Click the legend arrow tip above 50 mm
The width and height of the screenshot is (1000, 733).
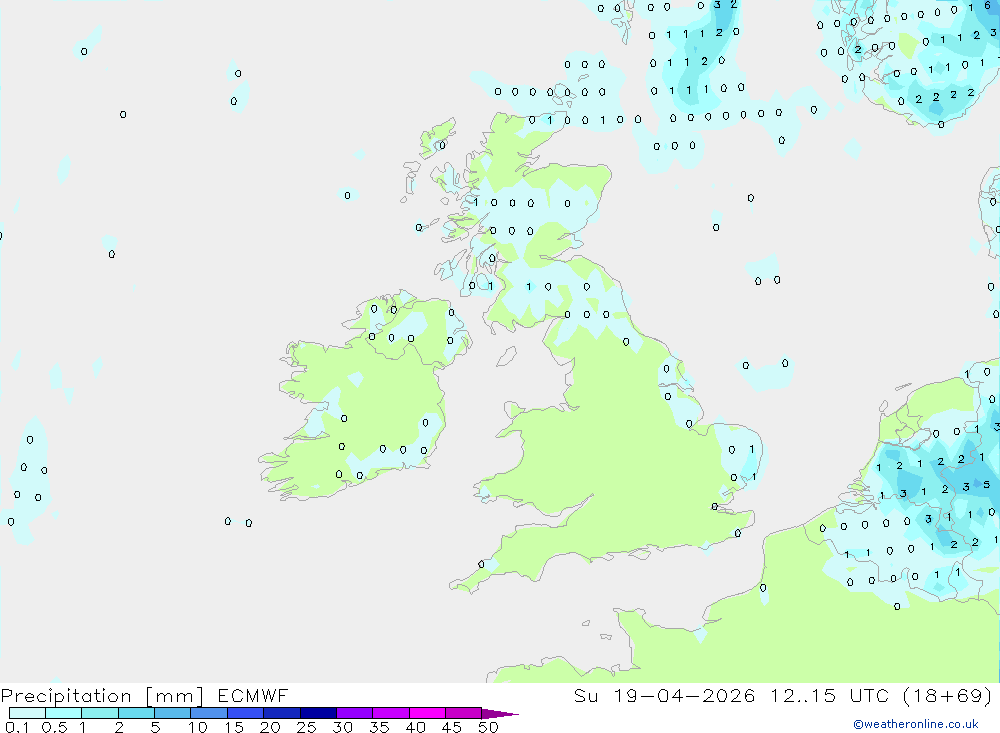(499, 714)
